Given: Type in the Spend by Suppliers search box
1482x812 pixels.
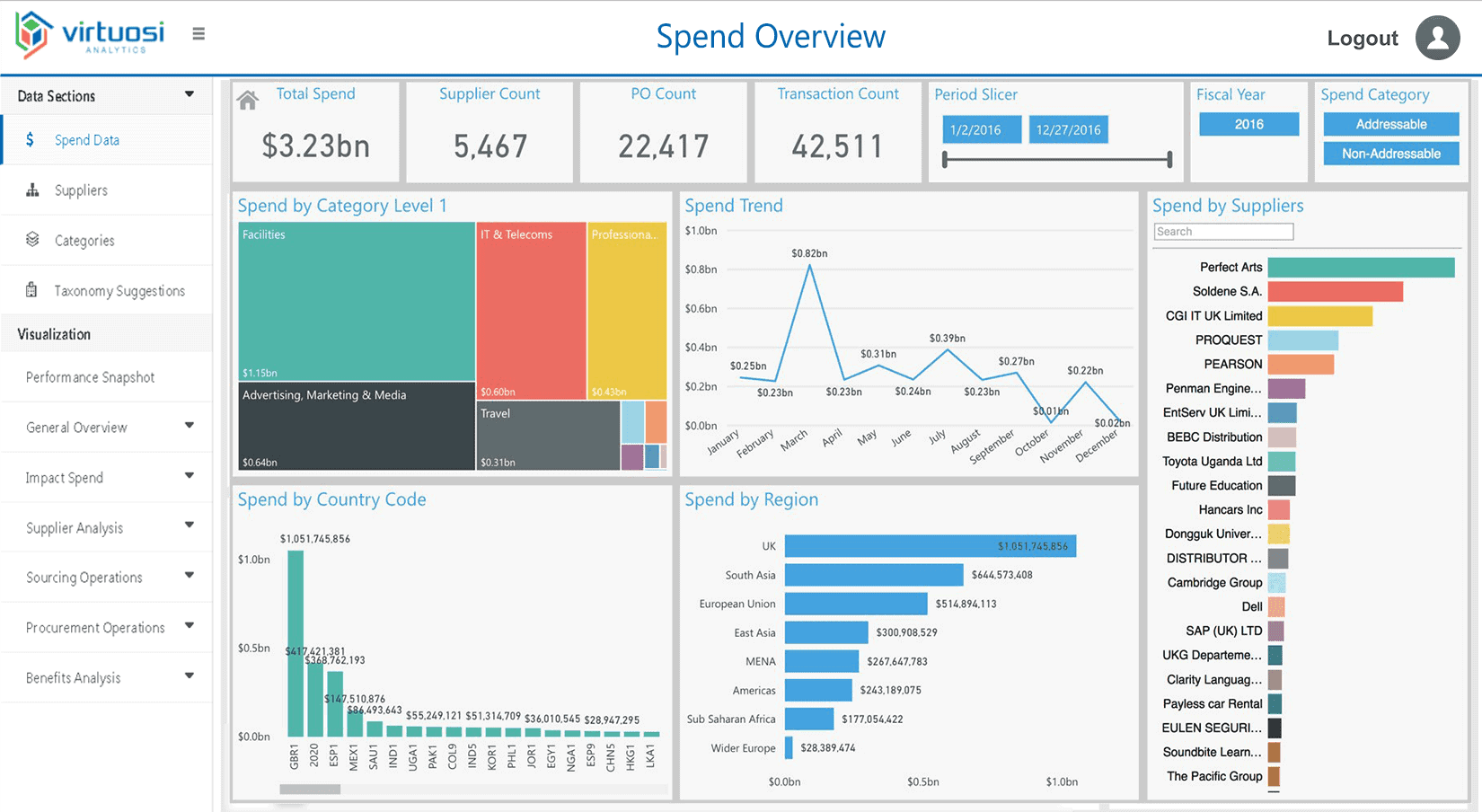Looking at the screenshot, I should coord(1223,231).
